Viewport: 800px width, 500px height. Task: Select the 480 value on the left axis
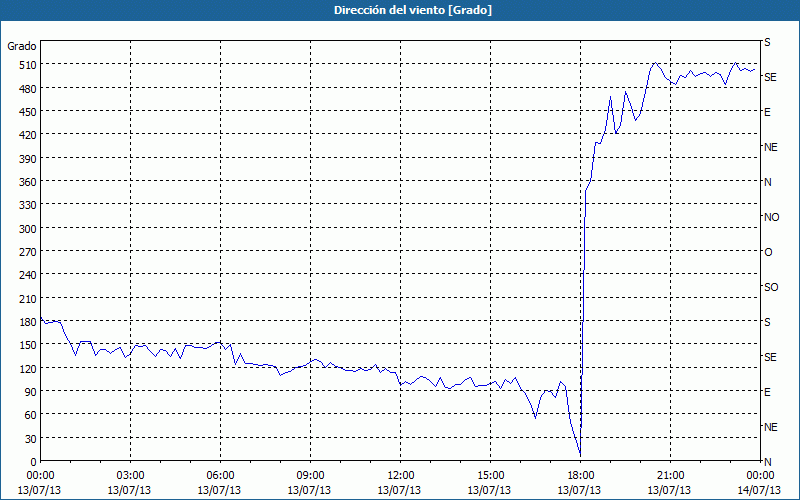(x=28, y=89)
